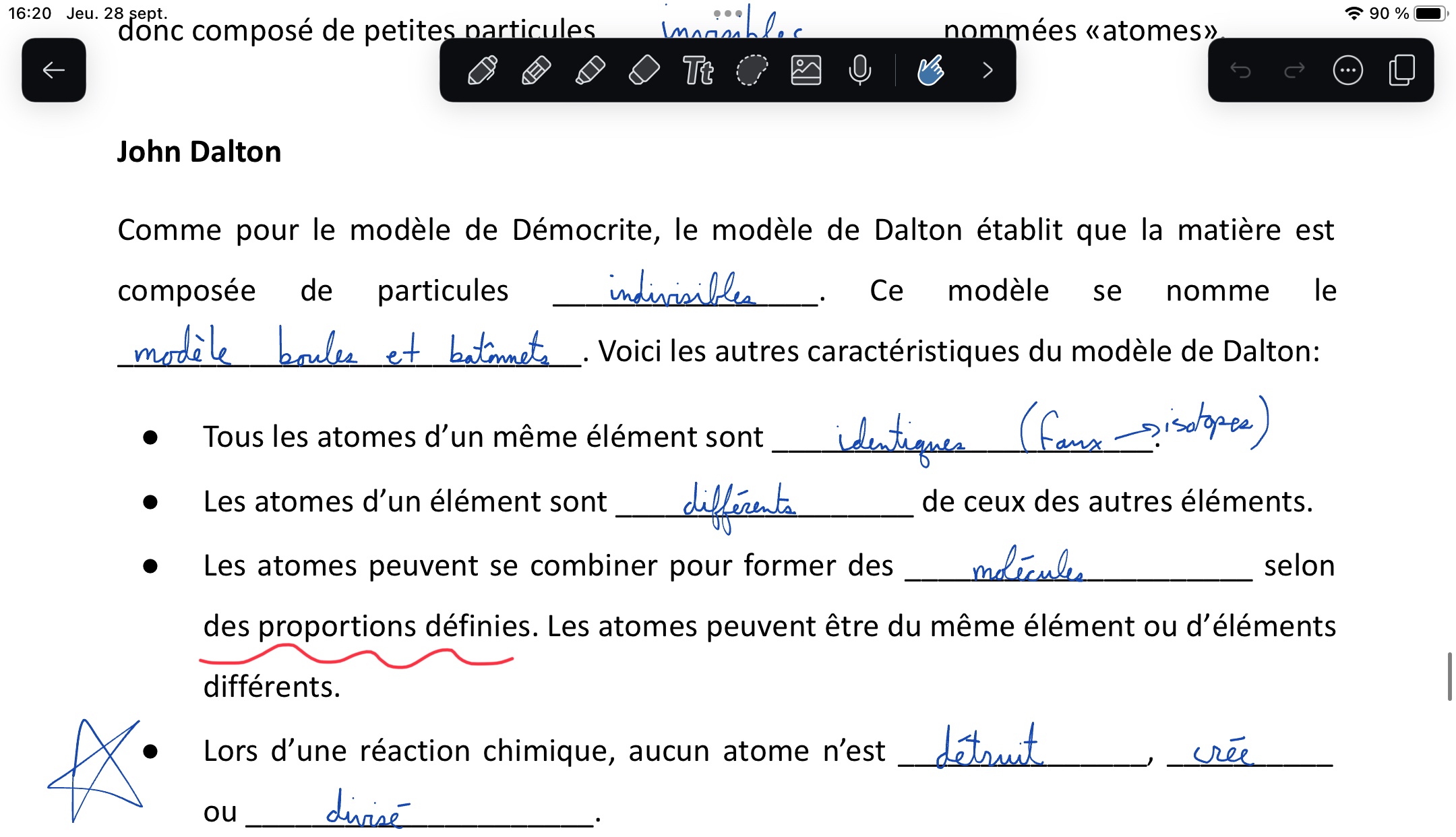Open the pages overview
Image resolution: width=1456 pixels, height=837 pixels.
click(x=1402, y=70)
